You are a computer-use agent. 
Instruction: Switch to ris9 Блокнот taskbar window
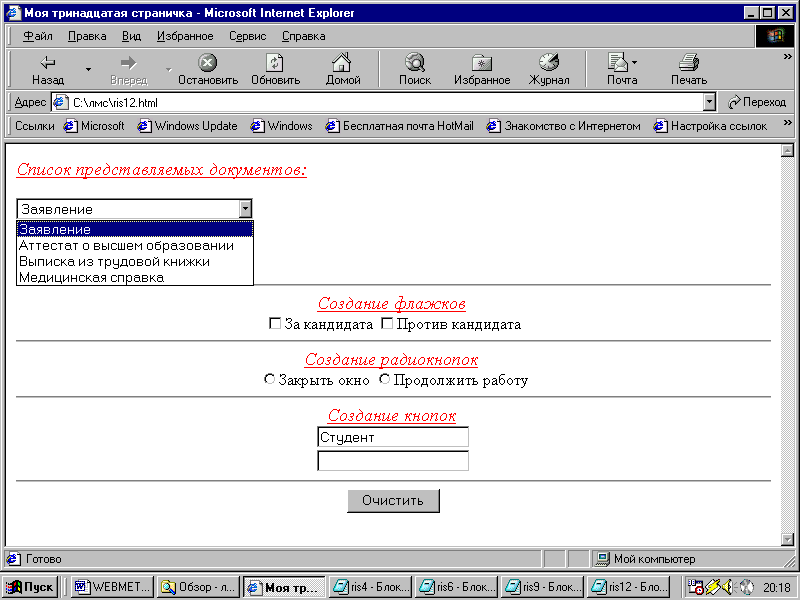[x=542, y=587]
